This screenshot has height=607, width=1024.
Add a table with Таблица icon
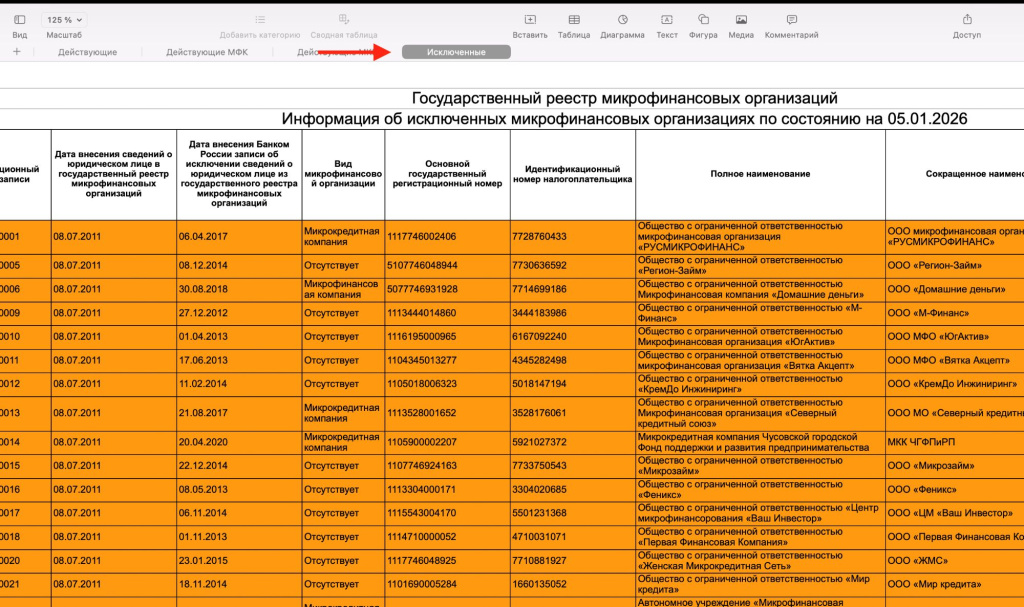[x=573, y=20]
